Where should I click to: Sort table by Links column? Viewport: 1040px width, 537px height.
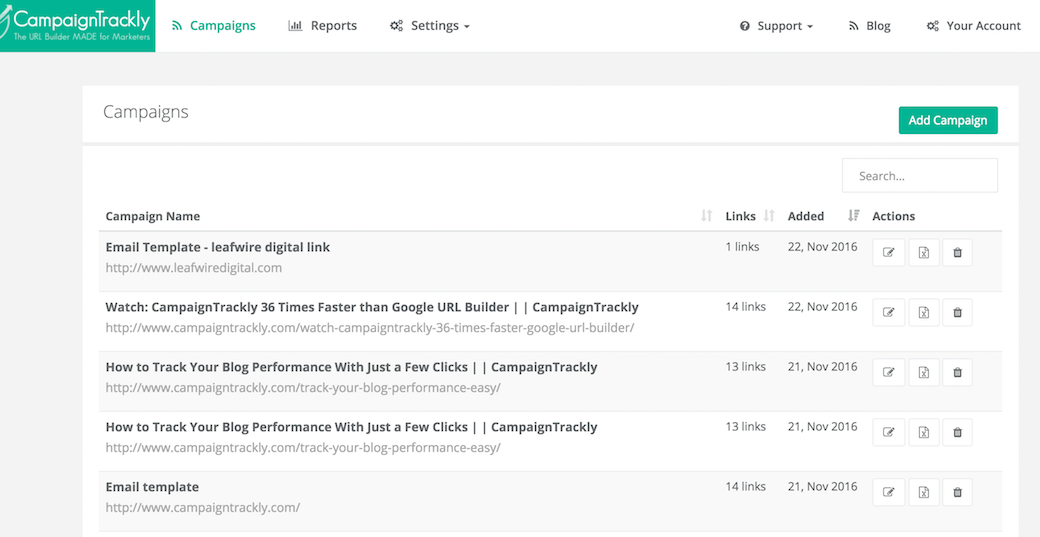tap(769, 216)
